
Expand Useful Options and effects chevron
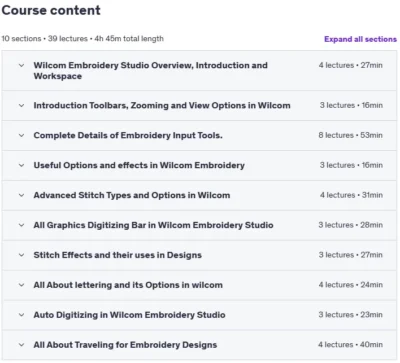[21, 165]
